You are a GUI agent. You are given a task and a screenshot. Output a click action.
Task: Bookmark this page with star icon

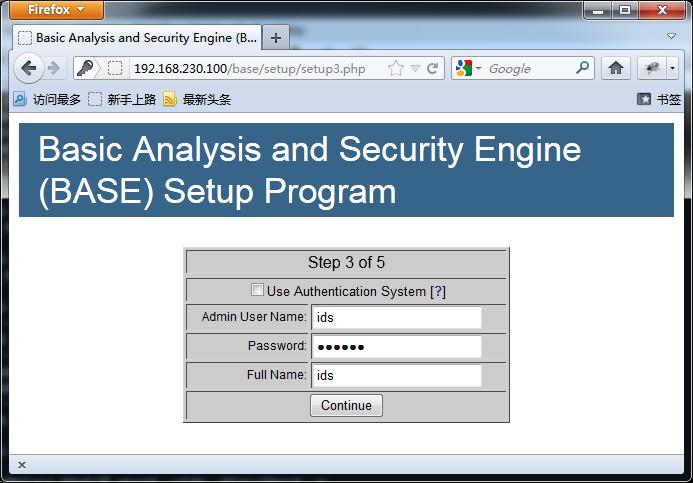pyautogui.click(x=396, y=68)
